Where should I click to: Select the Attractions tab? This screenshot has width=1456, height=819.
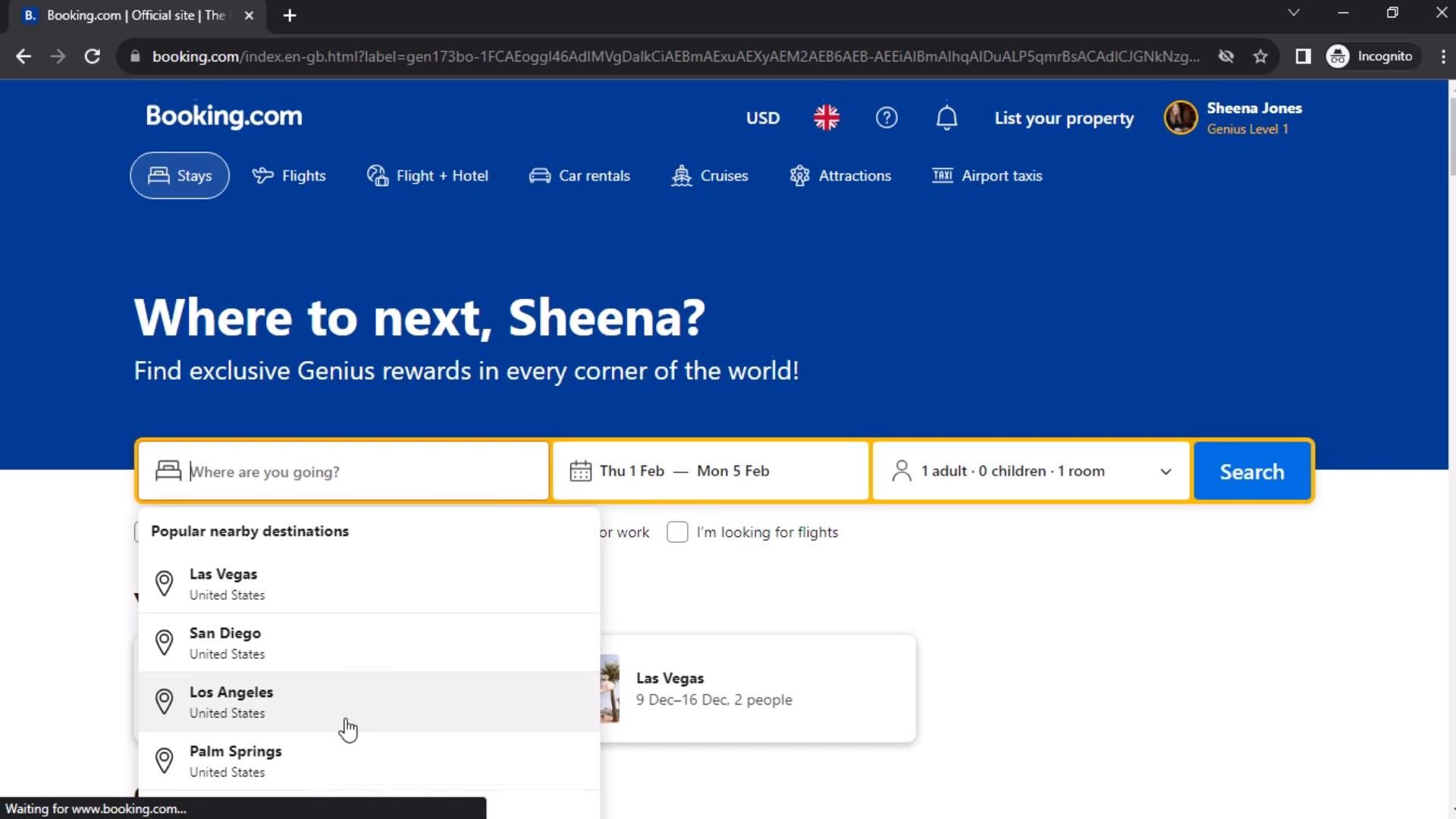[x=840, y=176]
